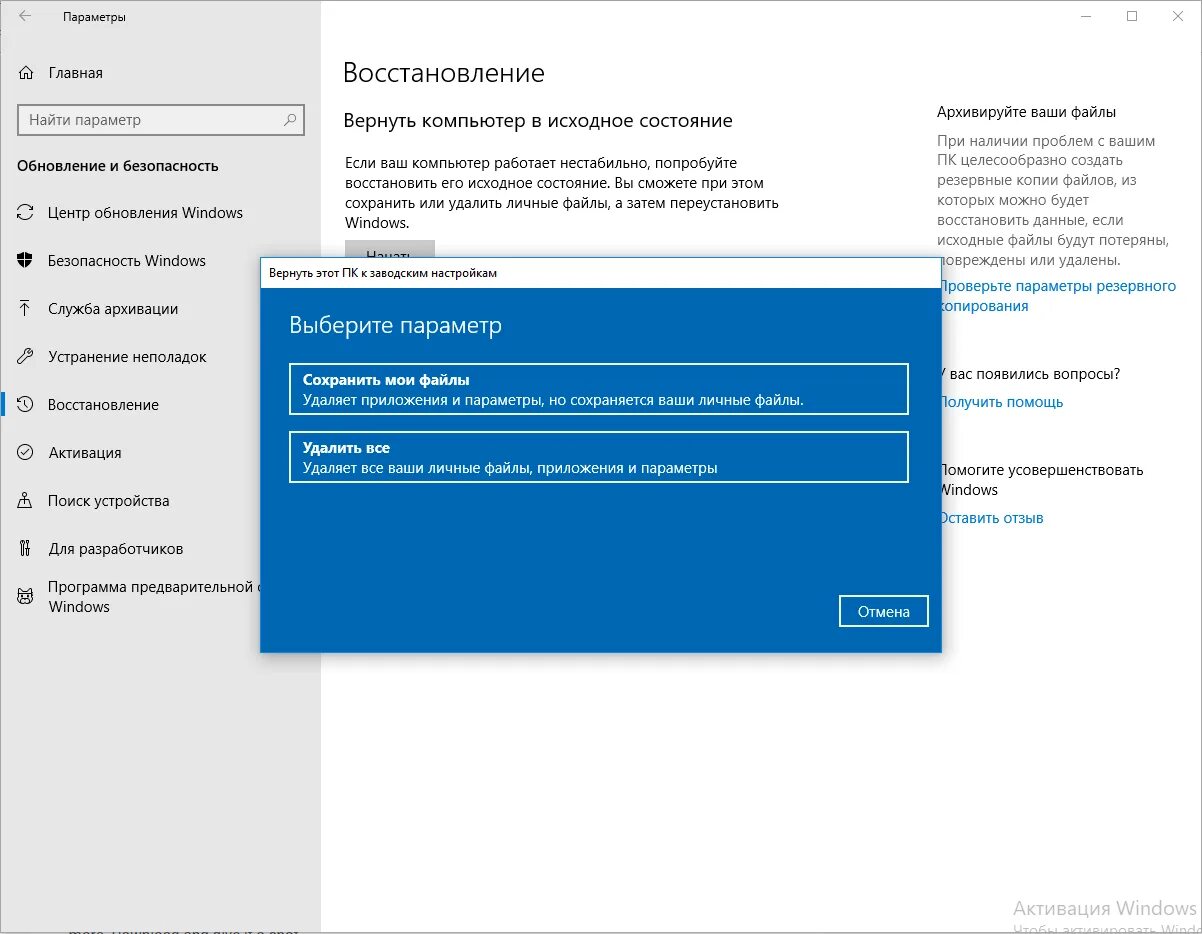Click the For developers icon
The width and height of the screenshot is (1202, 934).
pos(26,549)
